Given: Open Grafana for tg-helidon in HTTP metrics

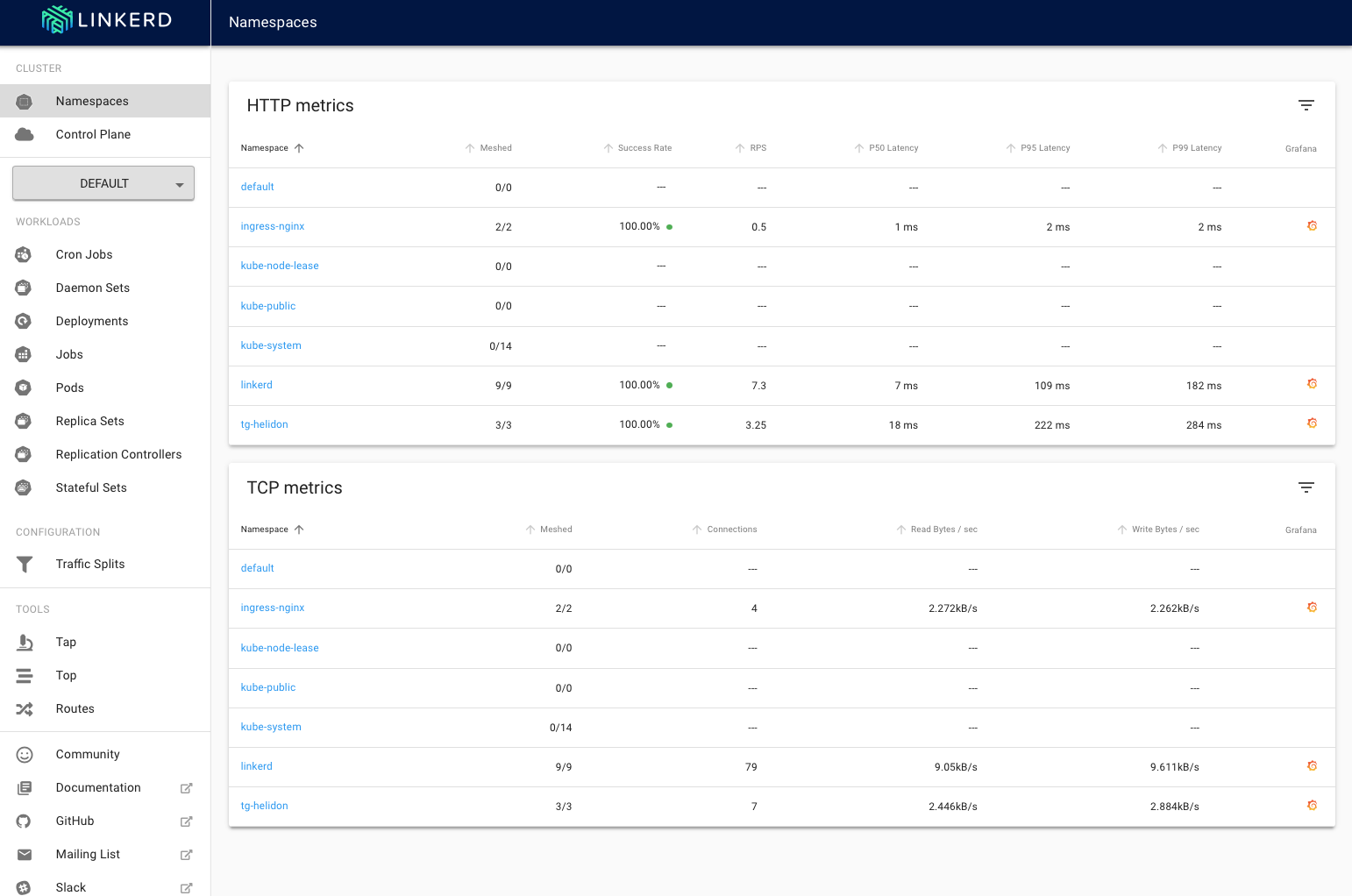Looking at the screenshot, I should 1312,423.
